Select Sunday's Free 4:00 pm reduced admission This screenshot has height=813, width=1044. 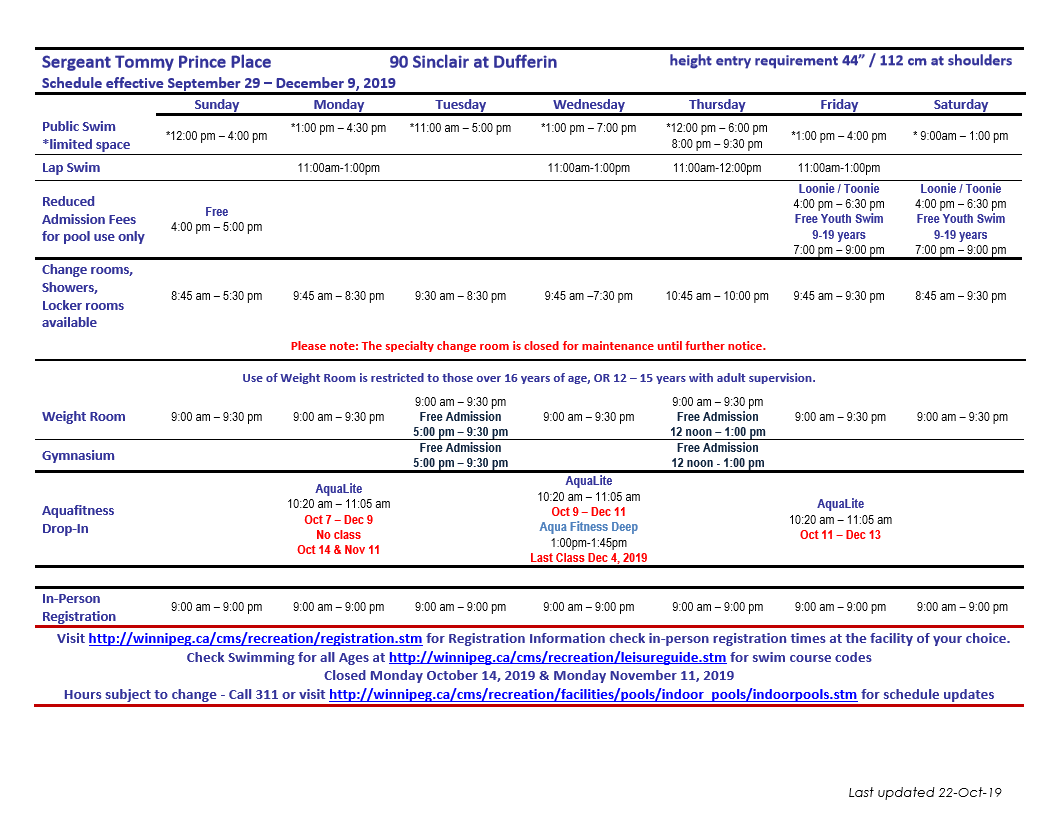point(216,219)
